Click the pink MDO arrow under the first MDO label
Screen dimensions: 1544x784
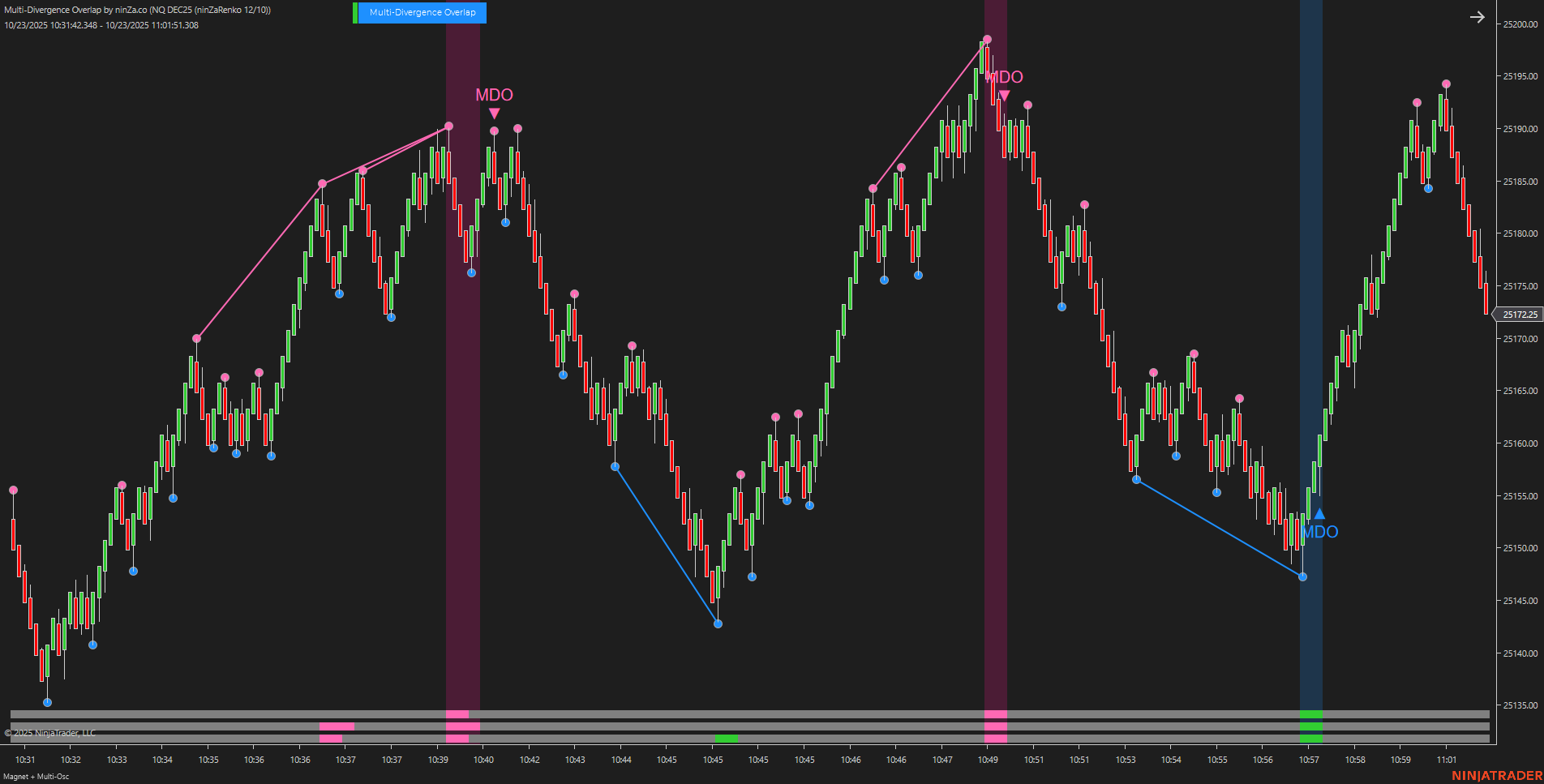point(494,113)
